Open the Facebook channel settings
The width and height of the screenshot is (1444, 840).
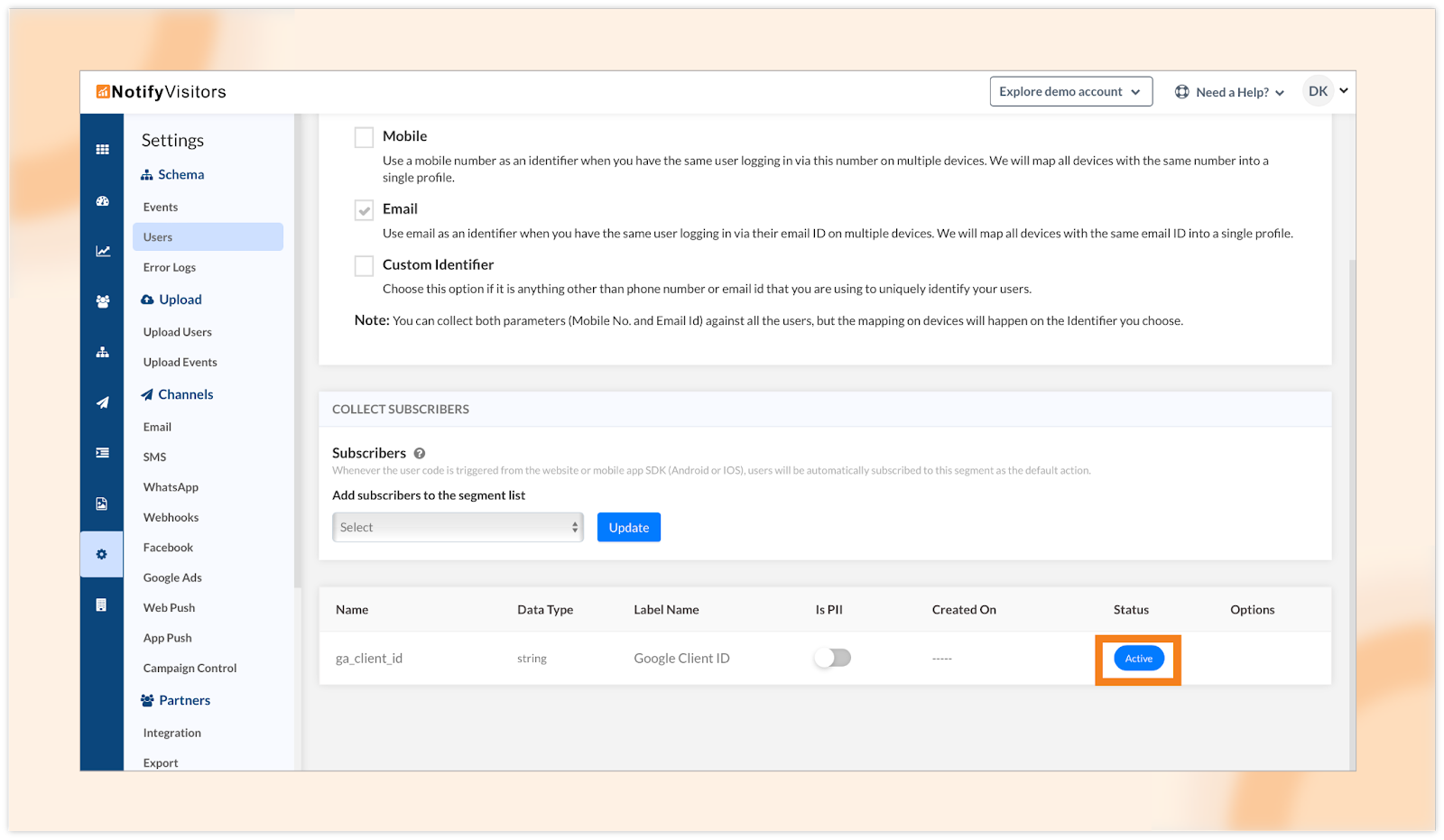click(168, 548)
